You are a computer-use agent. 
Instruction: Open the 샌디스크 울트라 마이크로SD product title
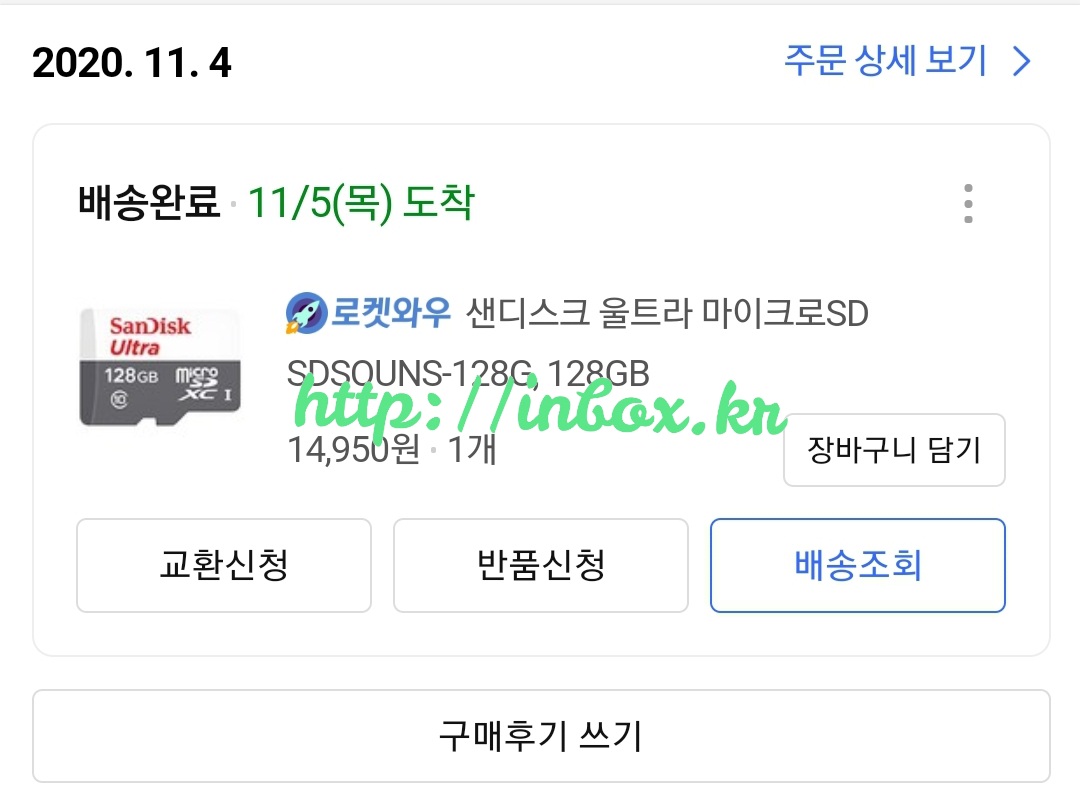tap(667, 313)
